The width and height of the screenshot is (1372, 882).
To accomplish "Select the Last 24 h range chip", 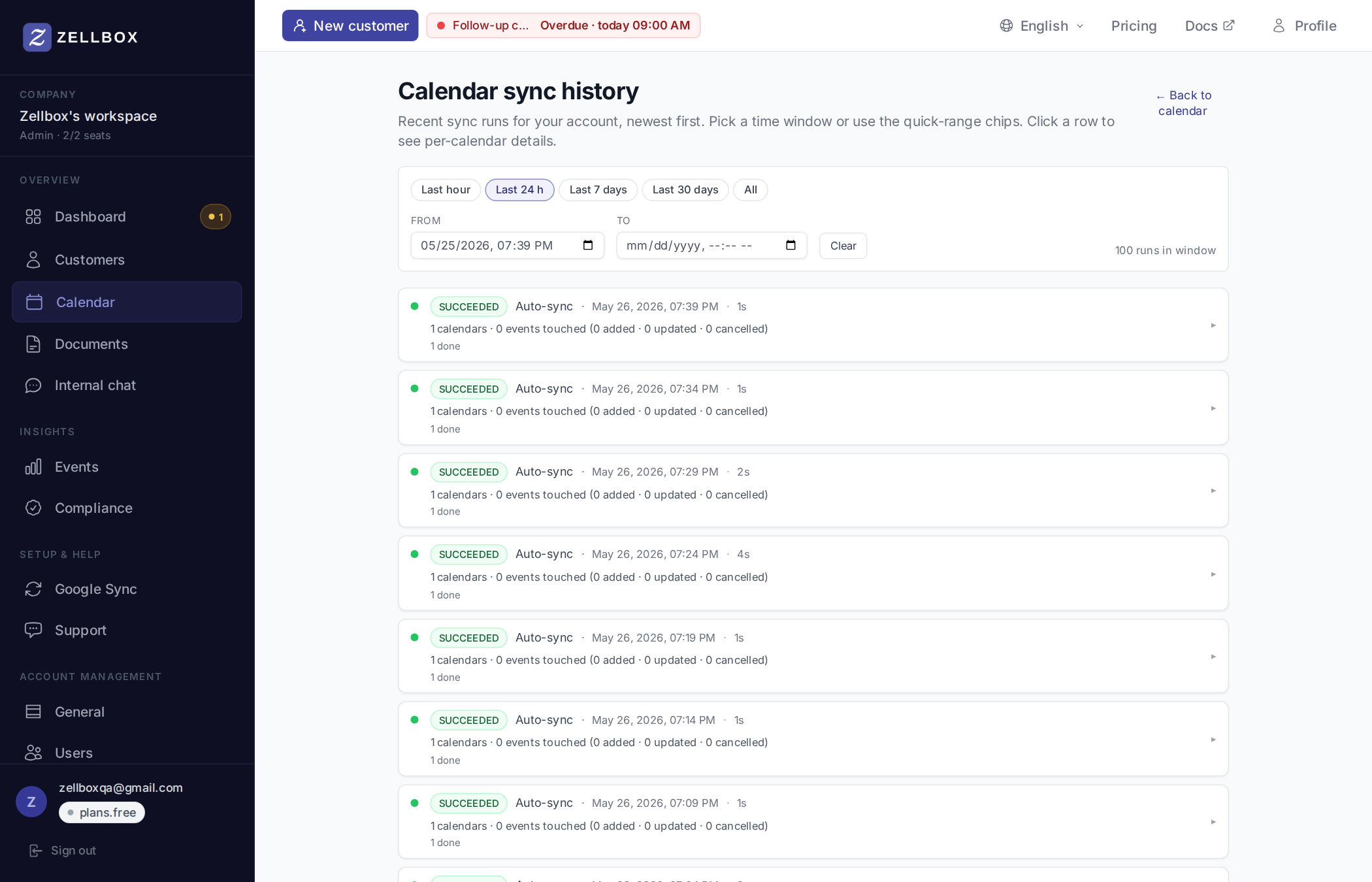I will [519, 190].
